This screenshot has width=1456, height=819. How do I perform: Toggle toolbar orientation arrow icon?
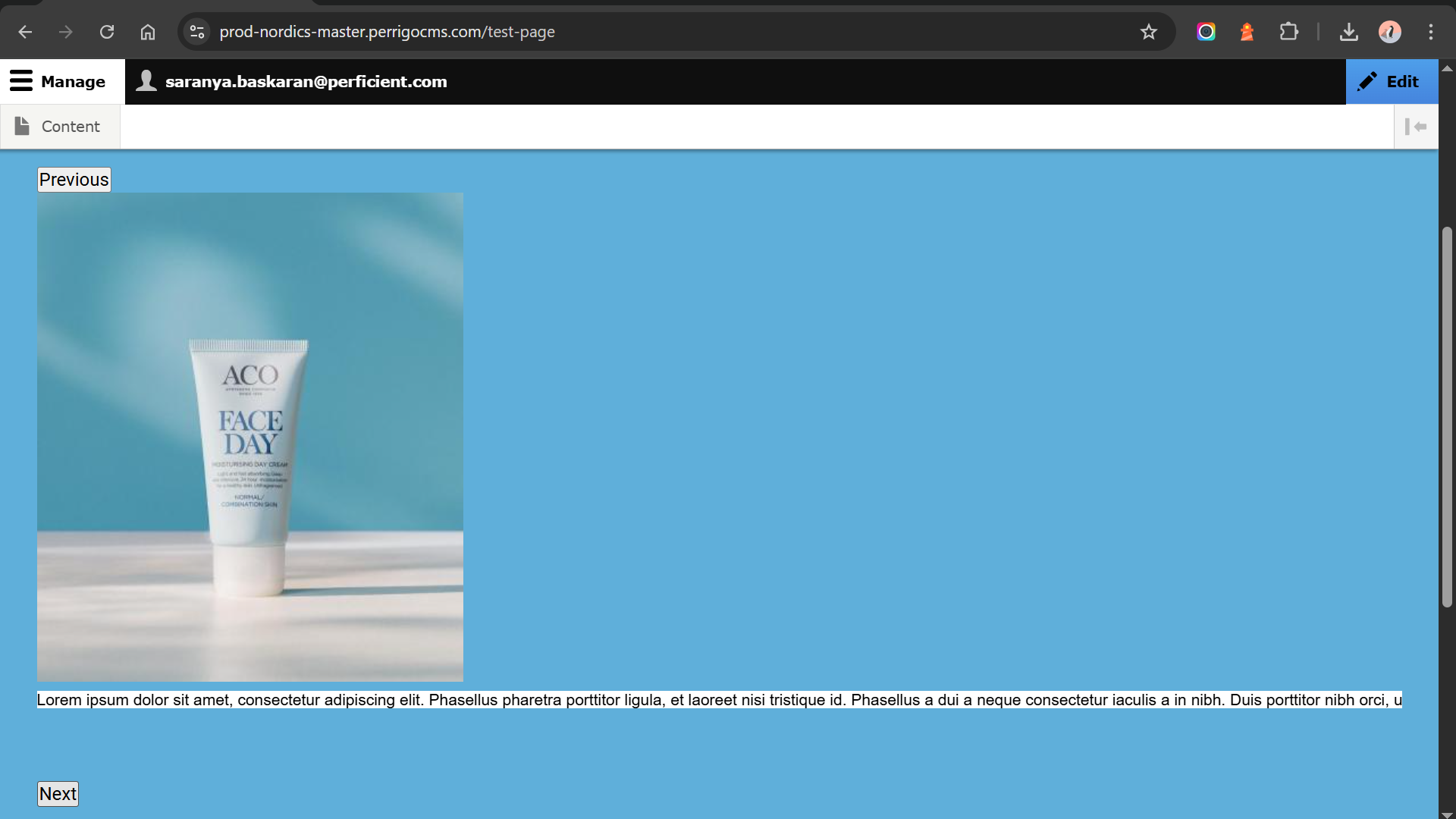(1416, 127)
